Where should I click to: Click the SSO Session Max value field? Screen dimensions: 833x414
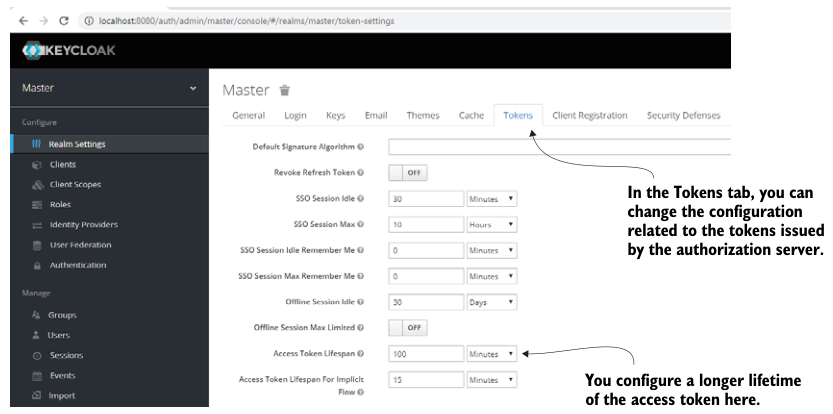point(426,225)
